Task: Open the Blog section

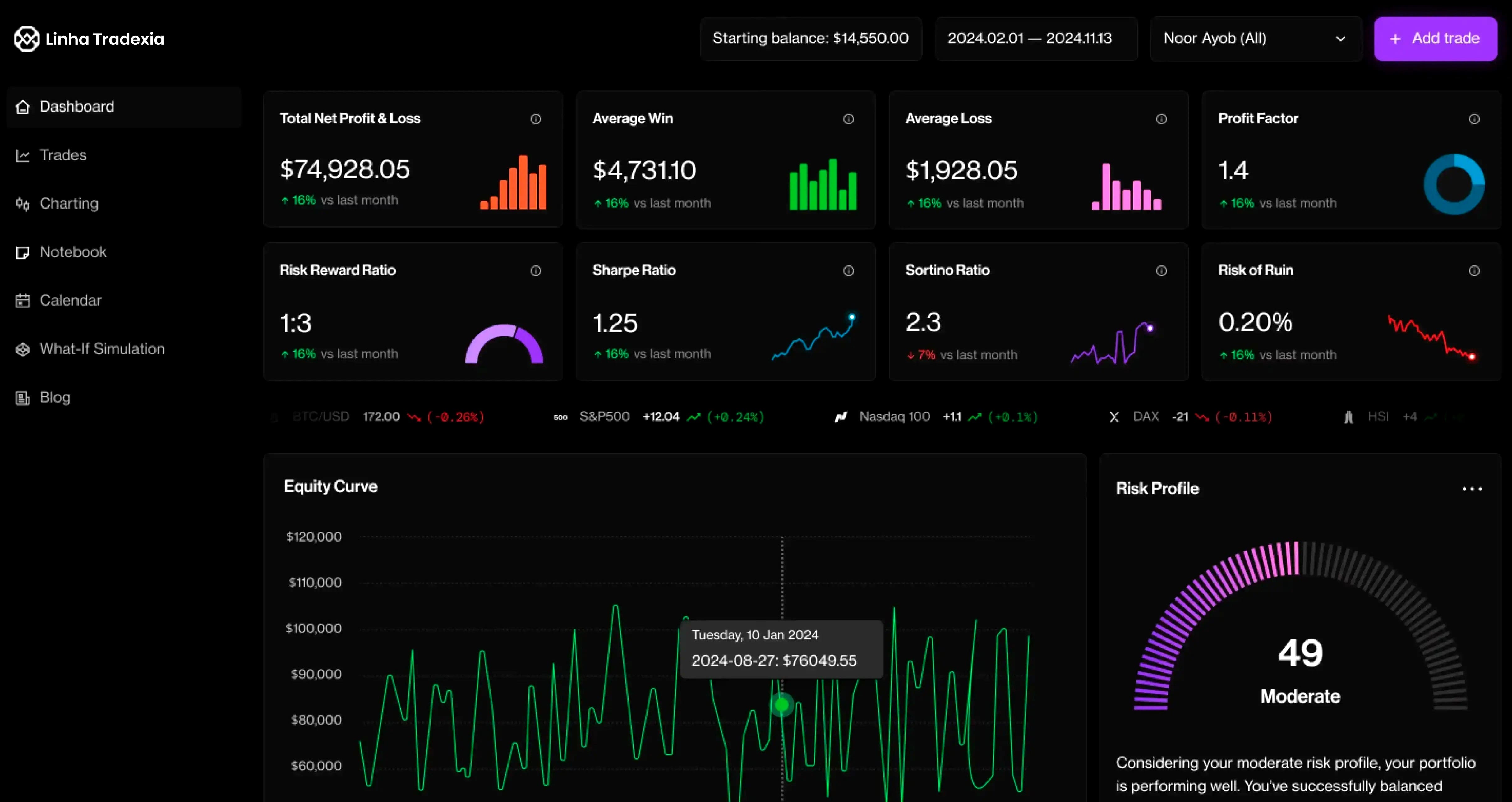Action: click(x=54, y=397)
